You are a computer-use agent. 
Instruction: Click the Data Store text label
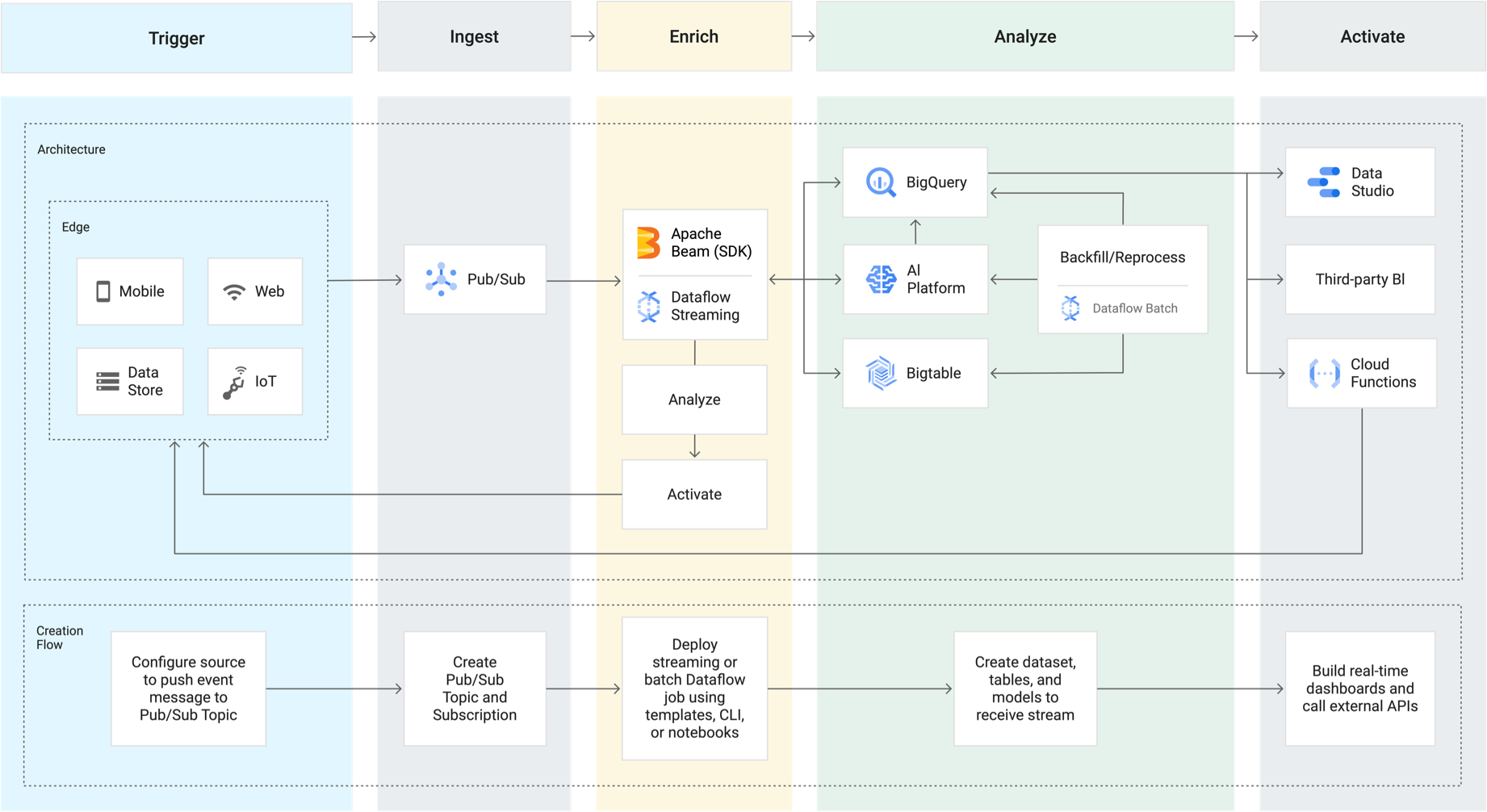click(x=145, y=381)
